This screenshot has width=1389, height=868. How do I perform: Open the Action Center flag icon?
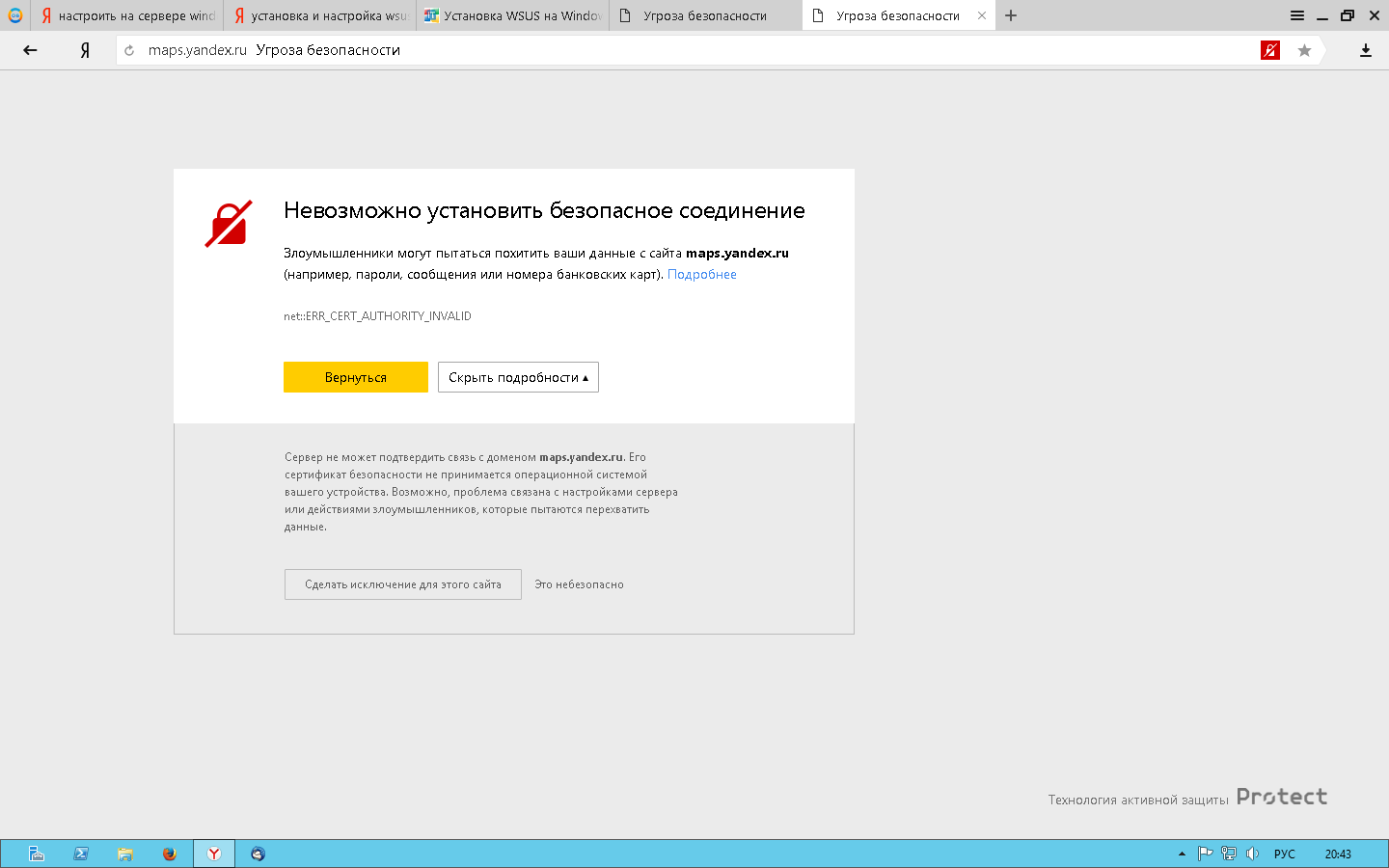[1205, 854]
